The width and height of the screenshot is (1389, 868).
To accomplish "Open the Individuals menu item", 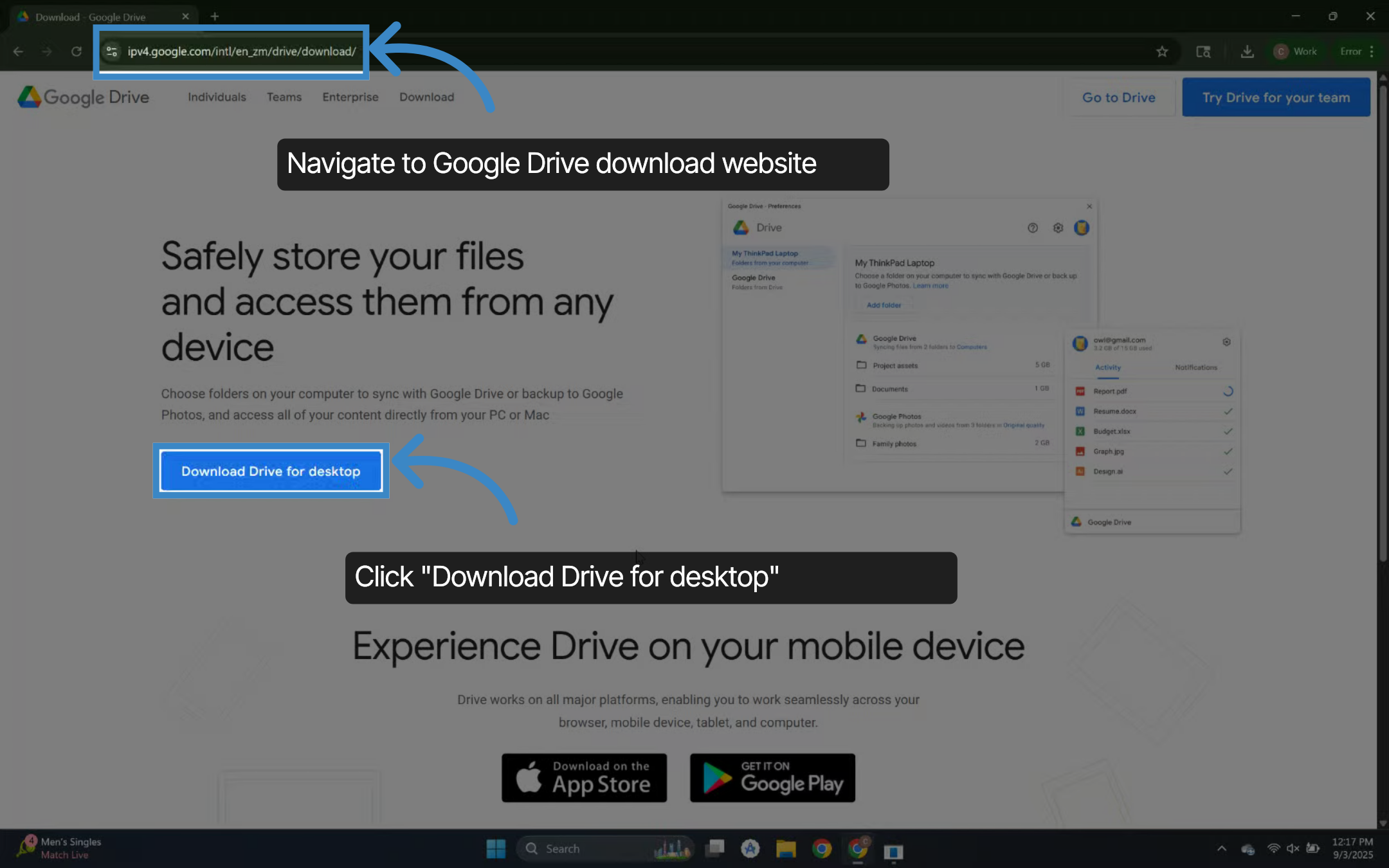I will click(217, 97).
